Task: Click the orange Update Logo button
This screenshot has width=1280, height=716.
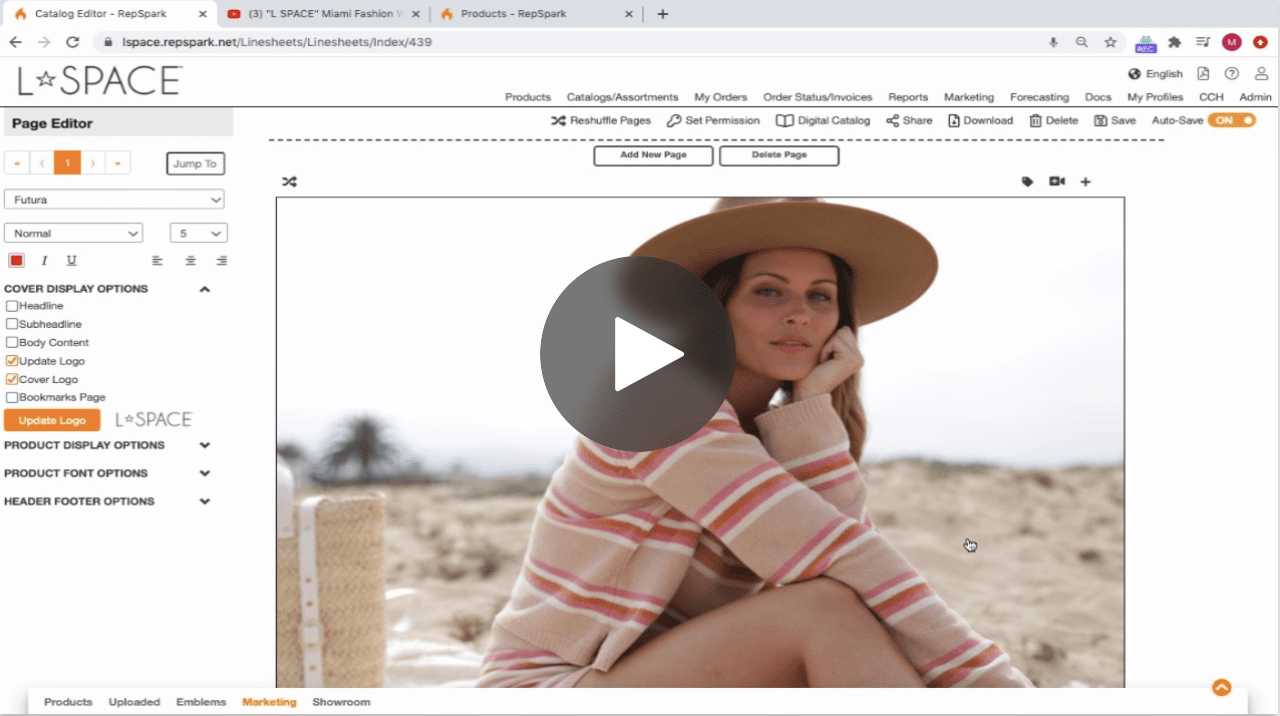Action: pos(52,420)
